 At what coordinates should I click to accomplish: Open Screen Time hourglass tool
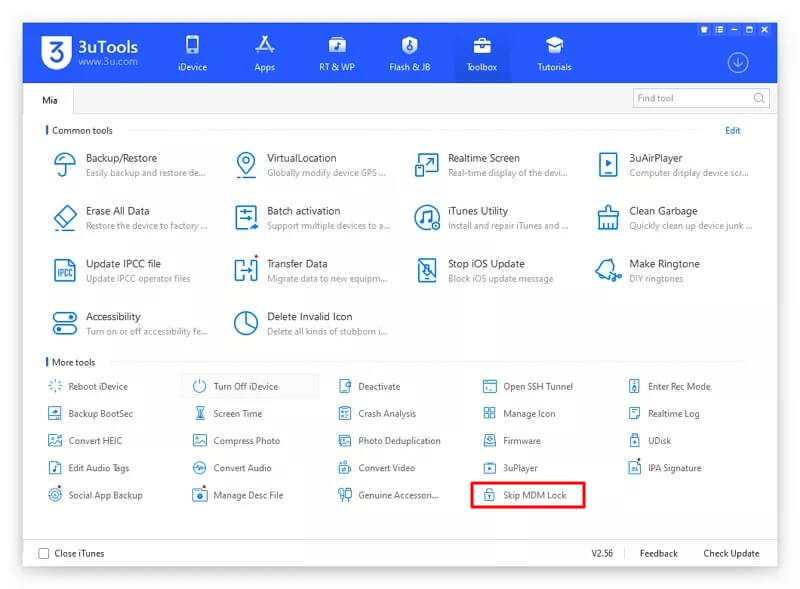(x=228, y=413)
